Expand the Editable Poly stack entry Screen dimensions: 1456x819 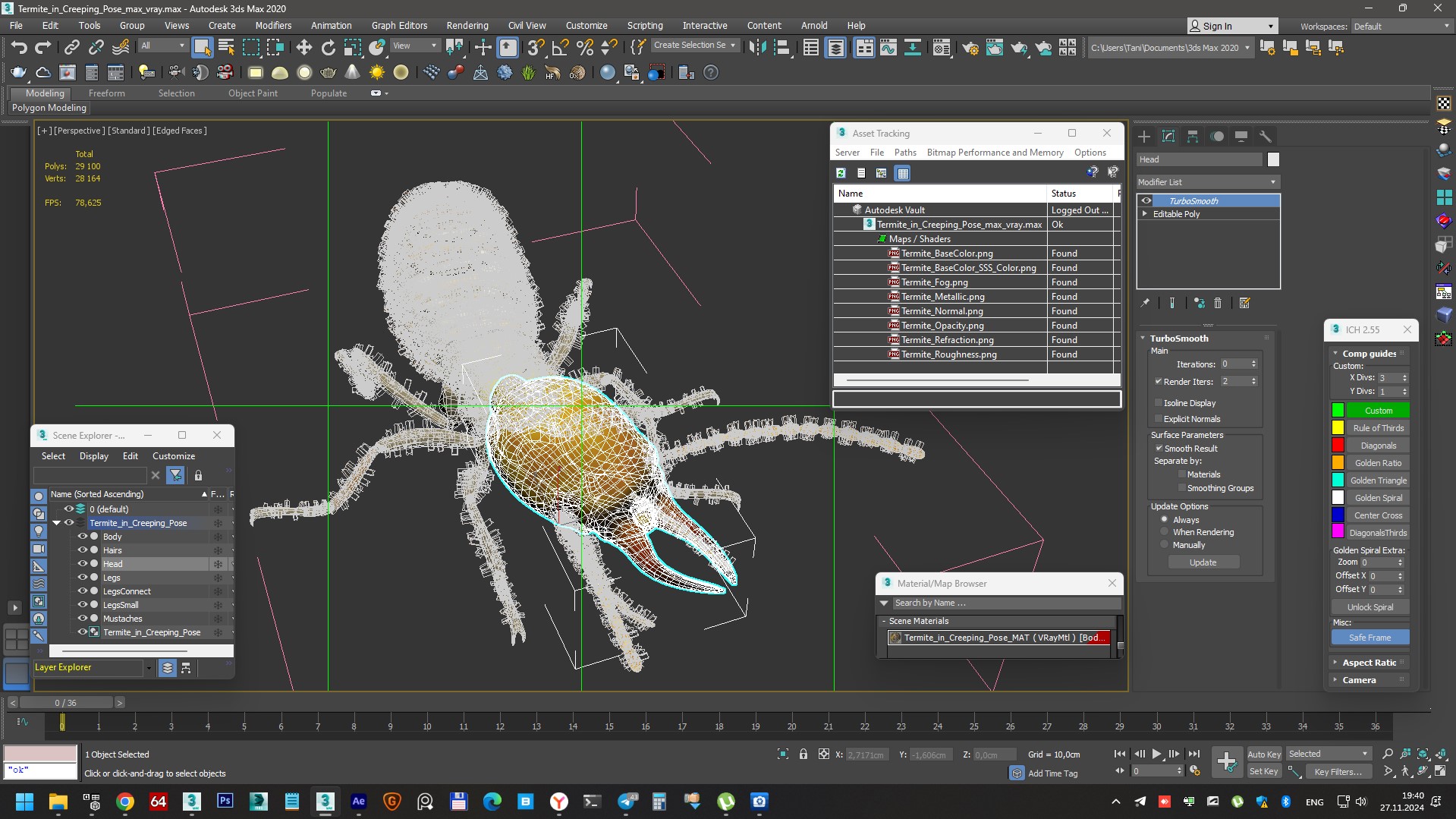[1145, 214]
